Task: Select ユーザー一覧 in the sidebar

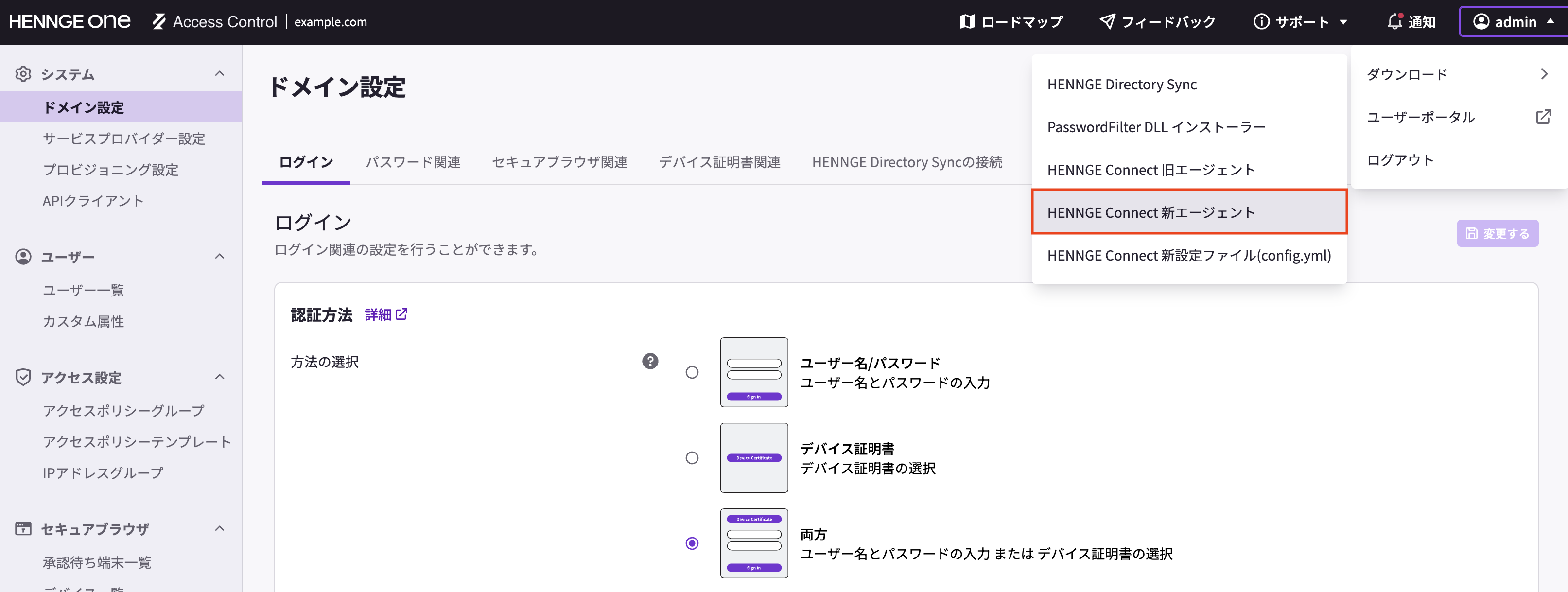Action: click(85, 290)
